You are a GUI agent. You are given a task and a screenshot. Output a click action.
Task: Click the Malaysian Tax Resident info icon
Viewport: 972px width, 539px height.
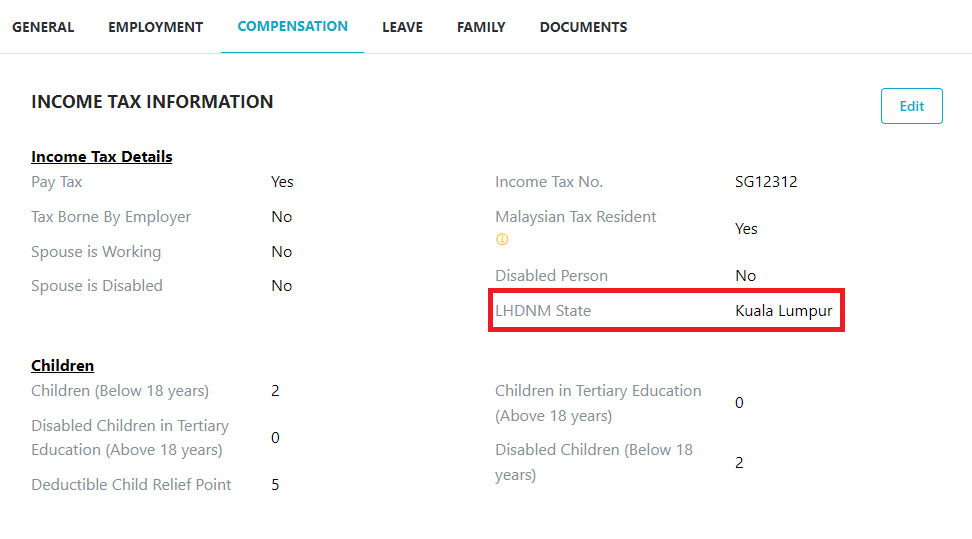tap(502, 240)
